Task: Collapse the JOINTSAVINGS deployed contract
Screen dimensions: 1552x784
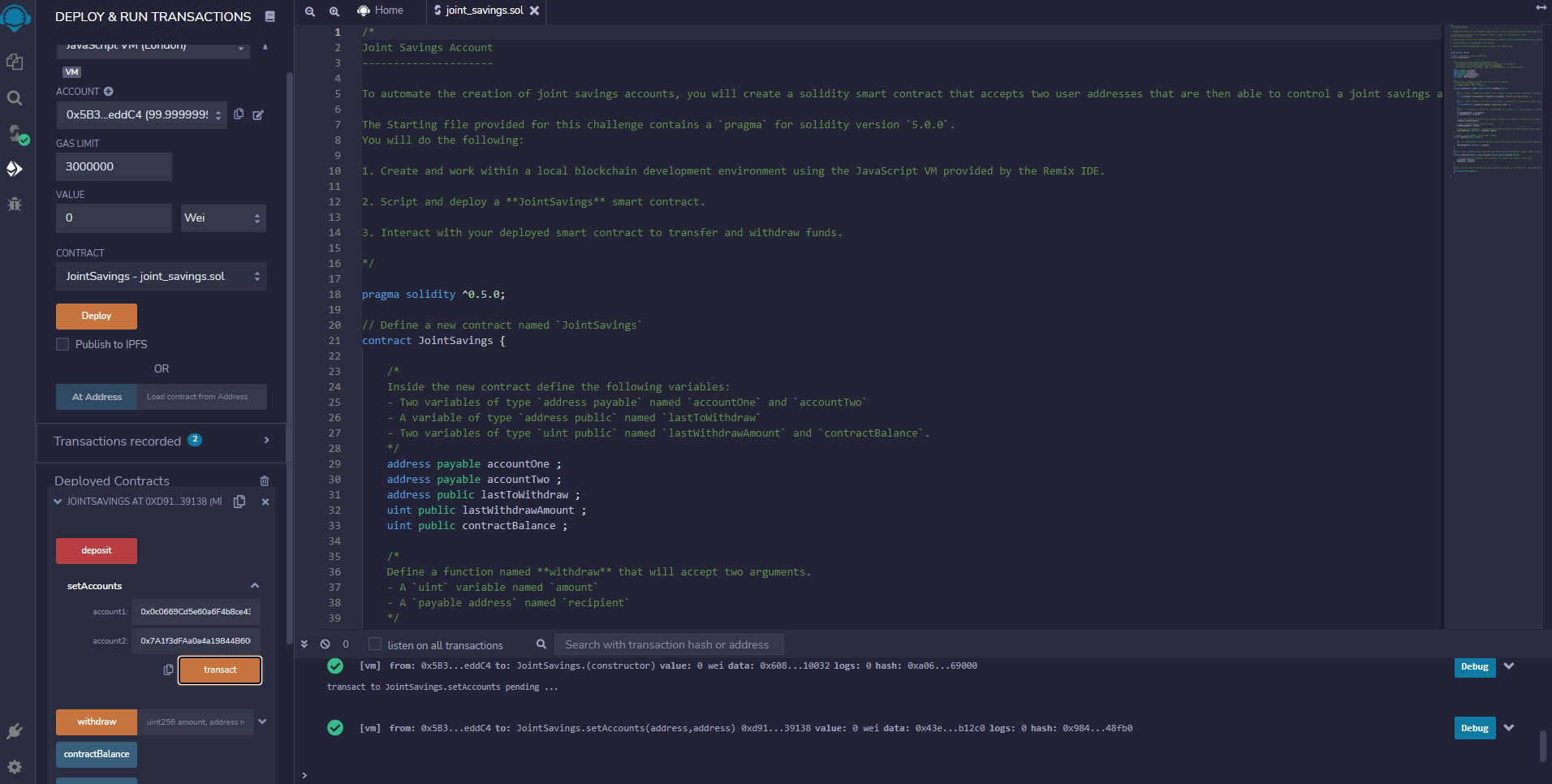Action: 58,502
